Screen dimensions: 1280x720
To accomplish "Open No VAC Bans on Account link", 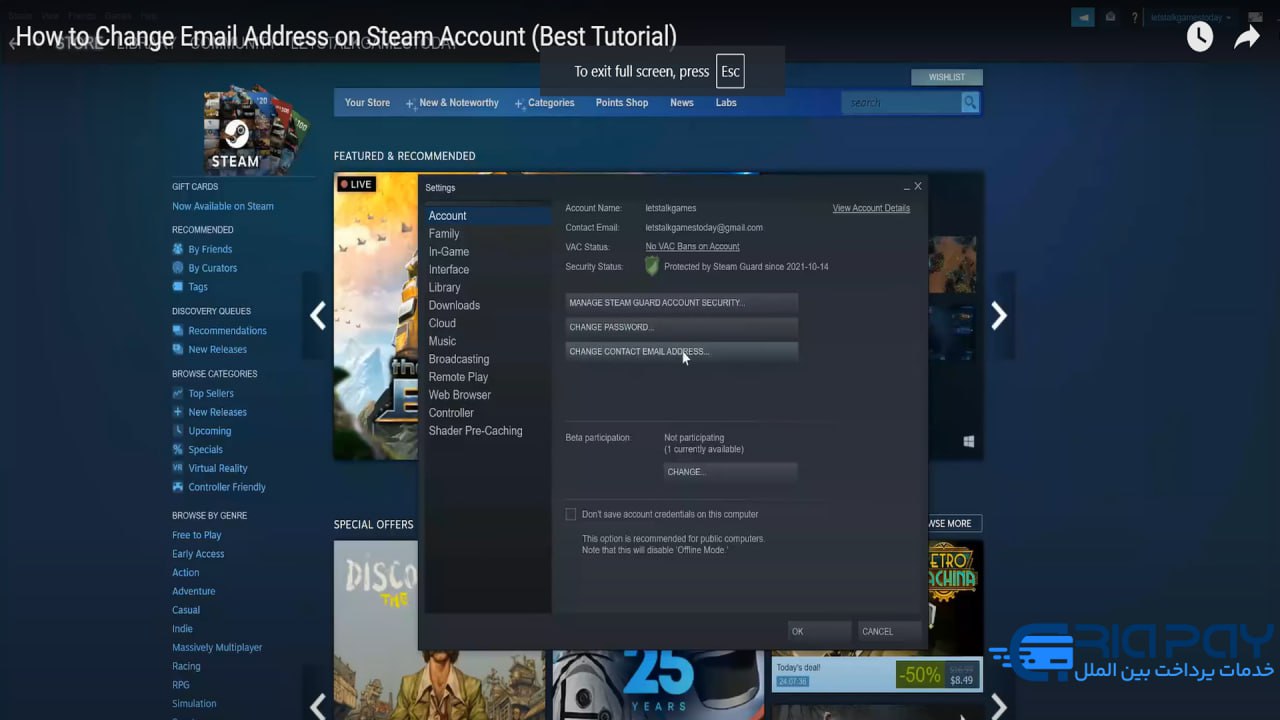I will click(692, 247).
